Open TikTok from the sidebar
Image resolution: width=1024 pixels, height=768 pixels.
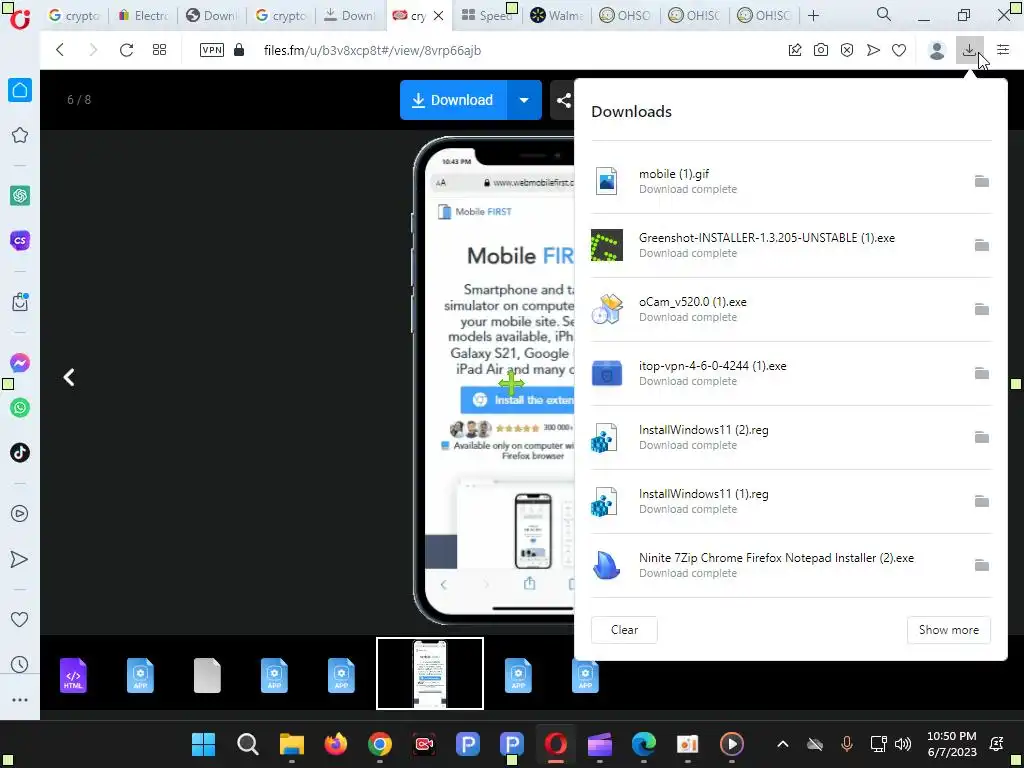point(20,453)
